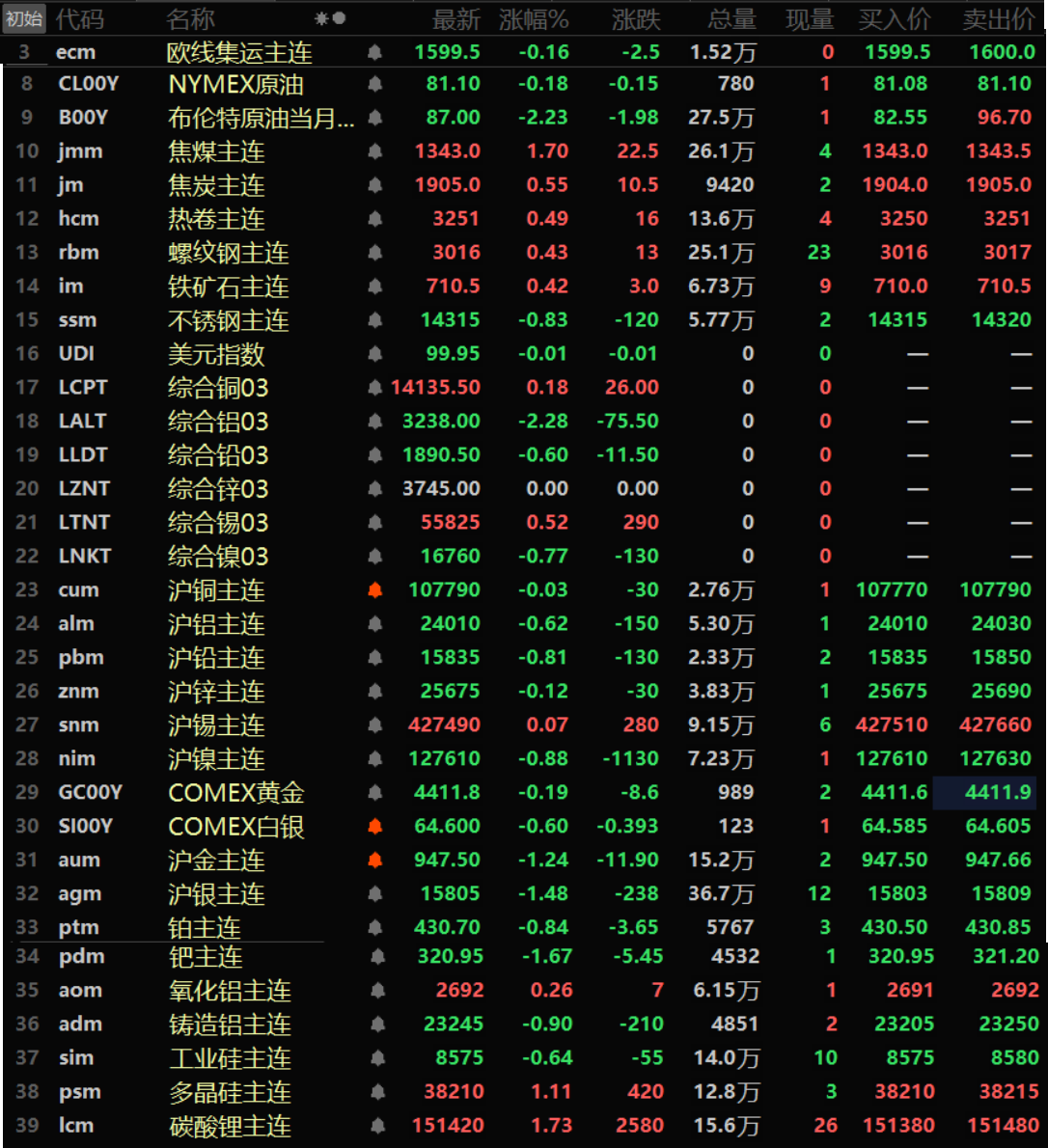The width and height of the screenshot is (1048, 1148).
Task: Select the 沪镍主连 contract name
Action: [x=216, y=758]
